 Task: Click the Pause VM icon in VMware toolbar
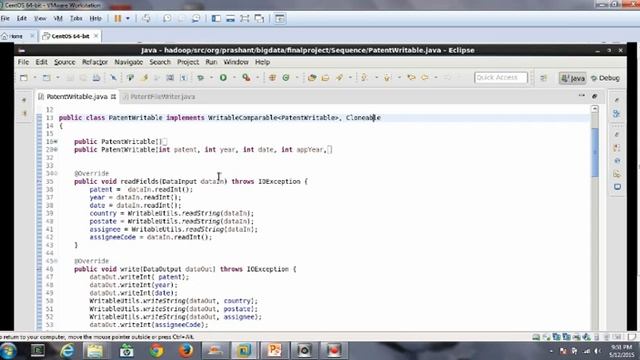(x=118, y=18)
